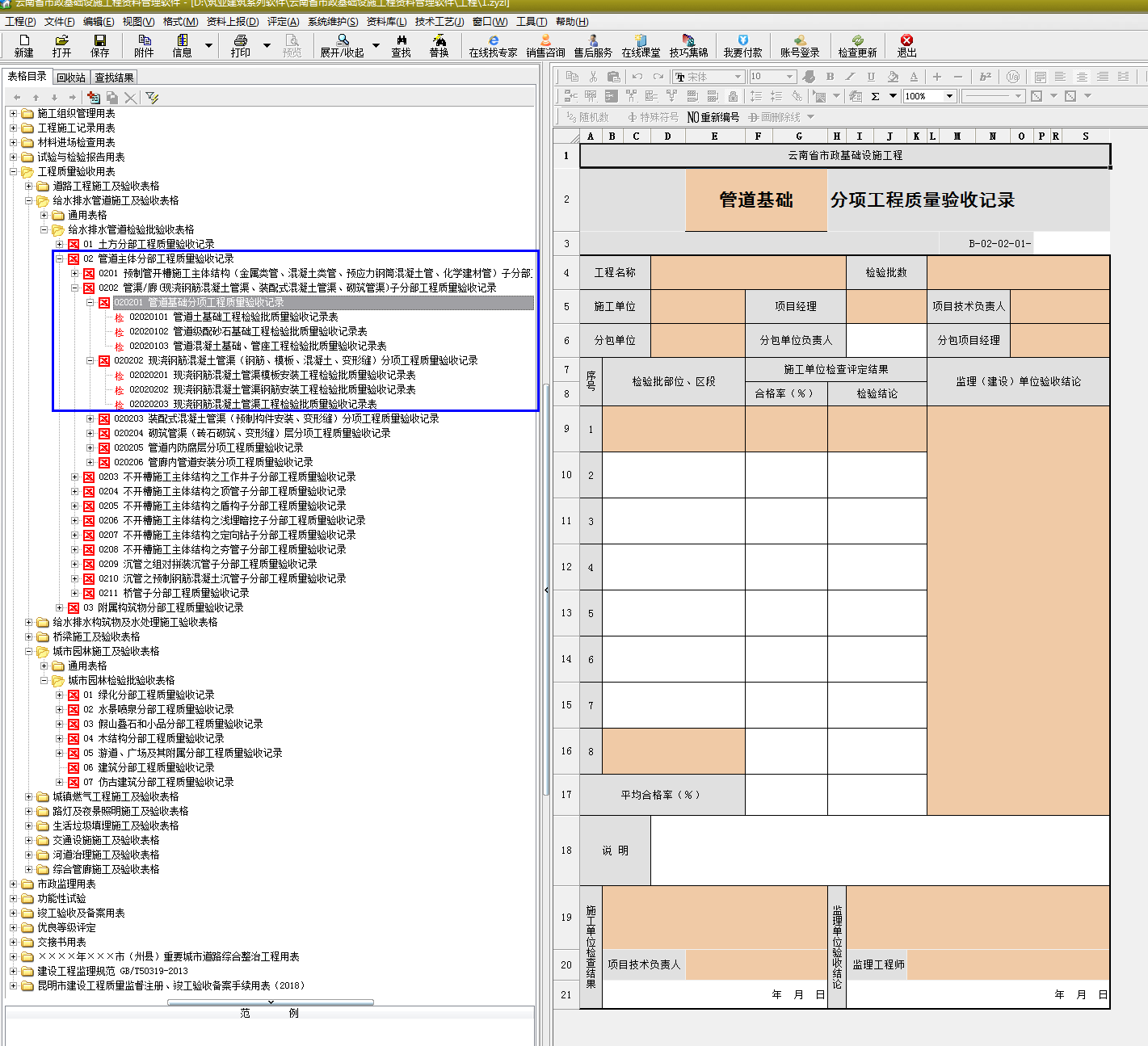Viewport: 1148px width, 1046px height.
Task: Open the dropdown arrow next to 打印
Action: click(267, 45)
